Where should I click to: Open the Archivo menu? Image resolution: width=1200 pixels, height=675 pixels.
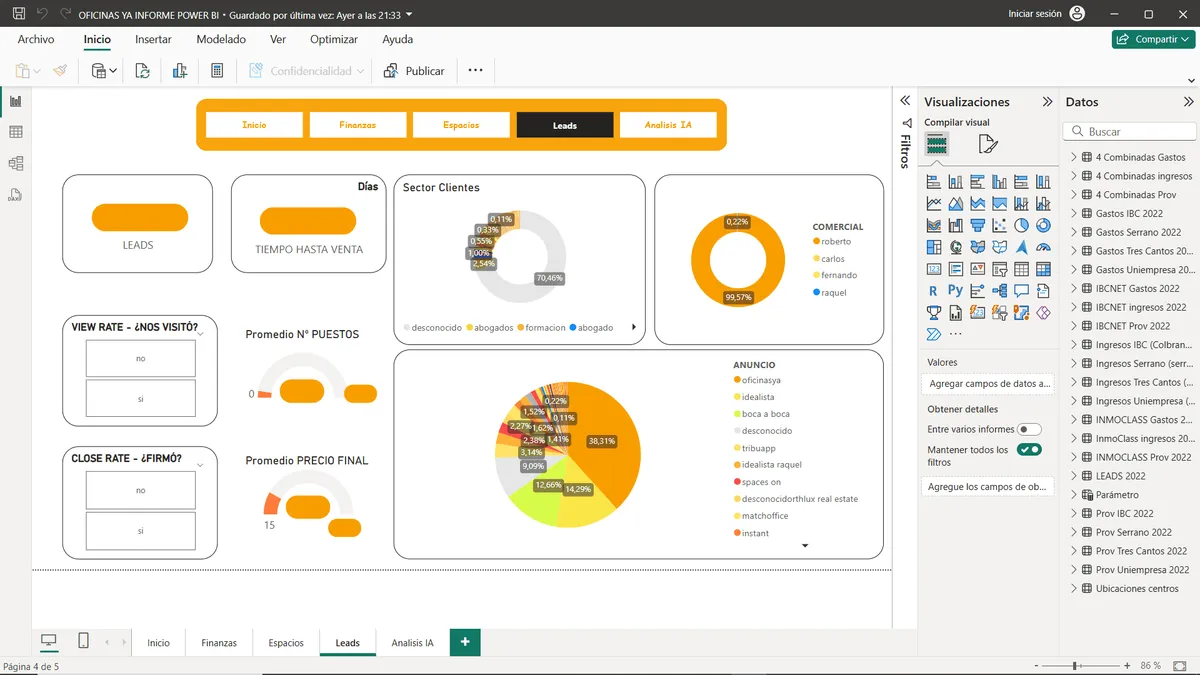pos(36,39)
